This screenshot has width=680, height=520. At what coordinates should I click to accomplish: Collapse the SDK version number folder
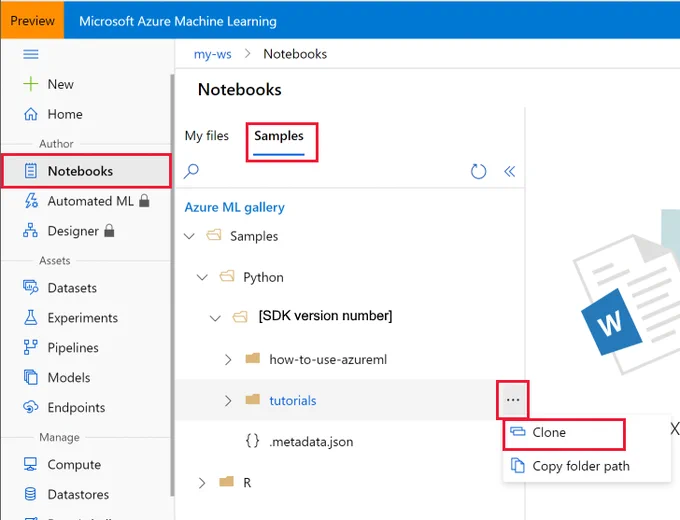(x=215, y=318)
